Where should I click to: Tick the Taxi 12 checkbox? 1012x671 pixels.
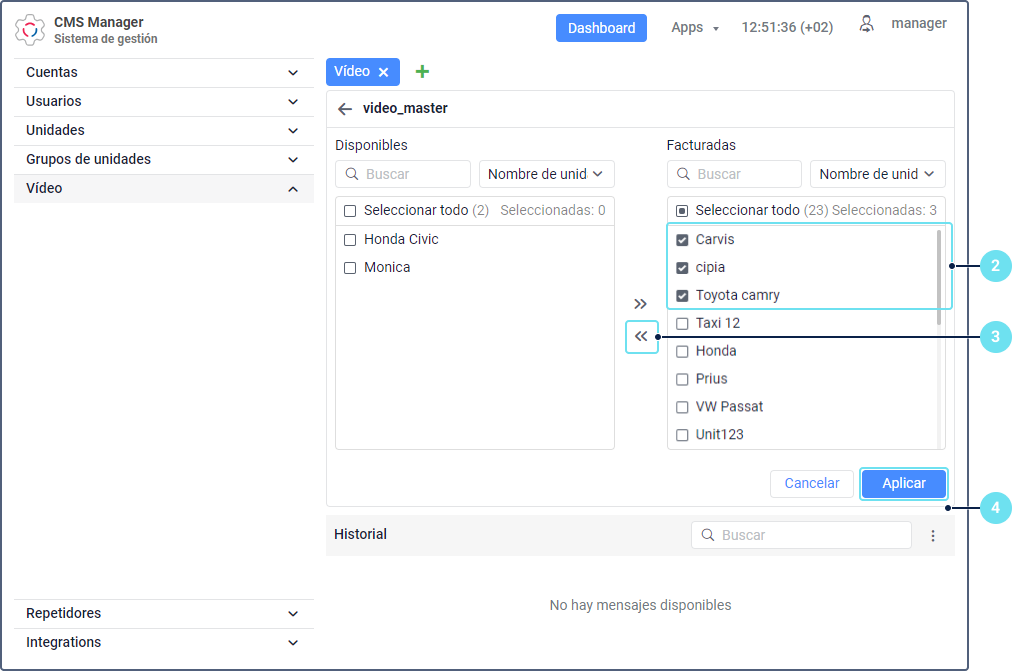682,324
